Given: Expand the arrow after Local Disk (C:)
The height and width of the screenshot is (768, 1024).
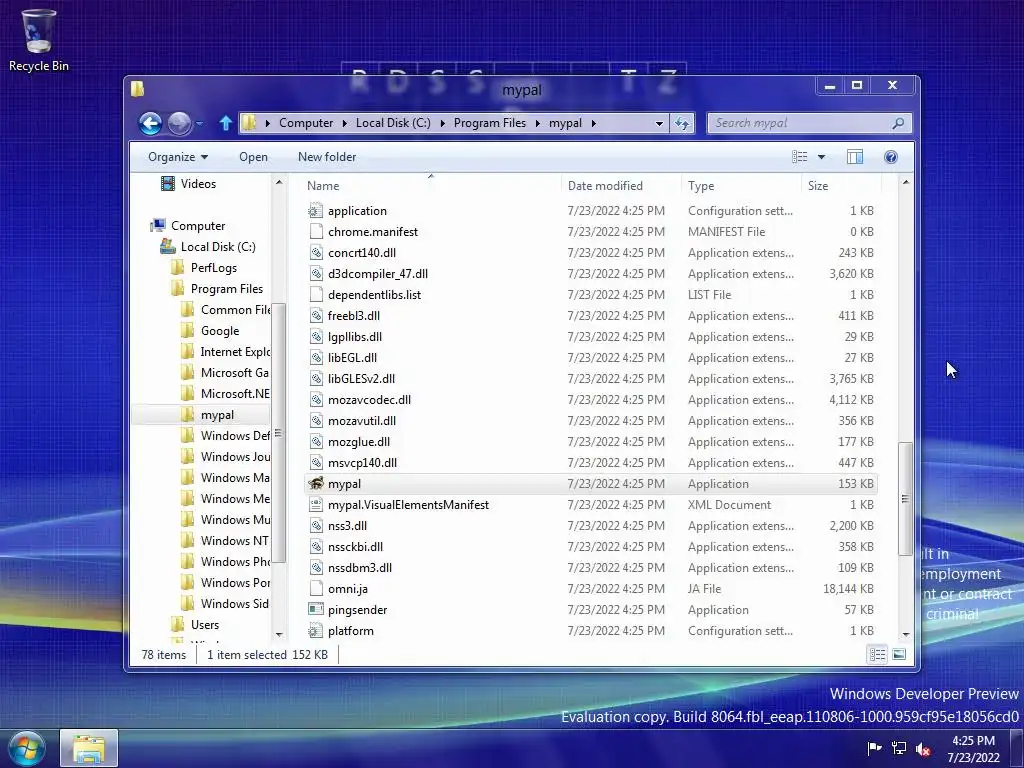Looking at the screenshot, I should point(442,123).
